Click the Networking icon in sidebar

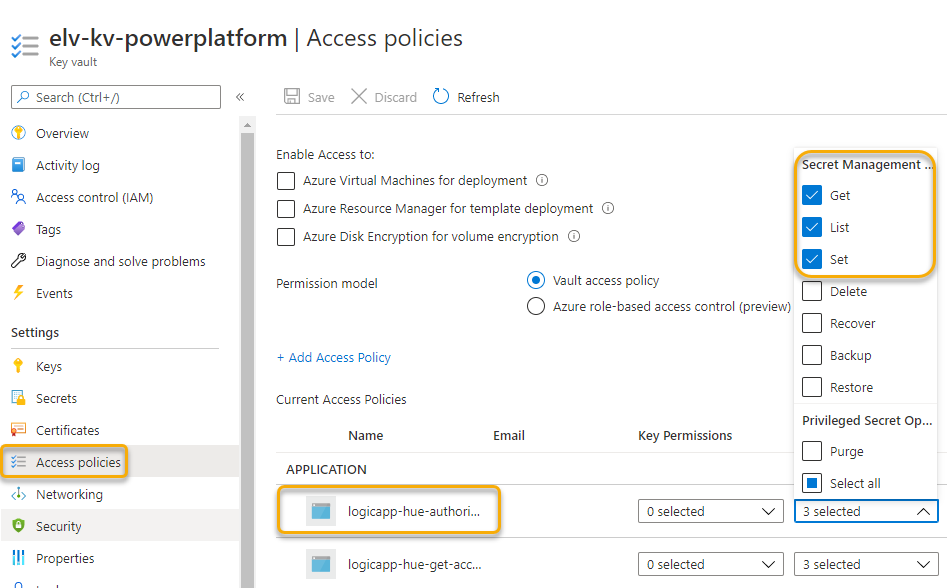(x=19, y=494)
